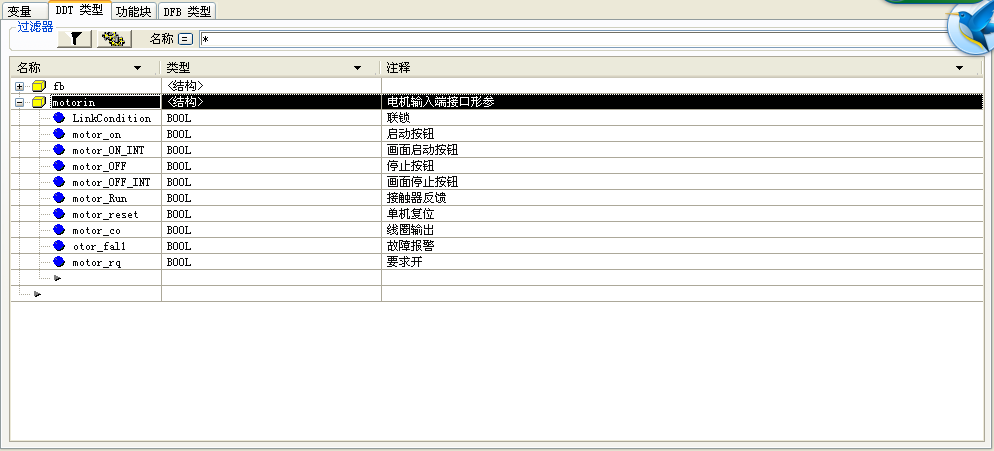The width and height of the screenshot is (994, 451).
Task: Click the BOOL type cell of motor_rq
Action: 179,262
